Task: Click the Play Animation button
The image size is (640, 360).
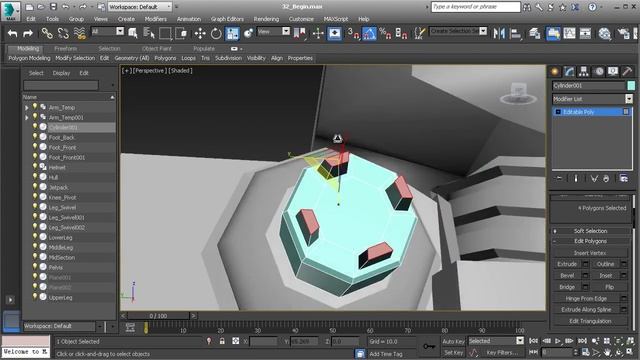Action: tap(558, 341)
